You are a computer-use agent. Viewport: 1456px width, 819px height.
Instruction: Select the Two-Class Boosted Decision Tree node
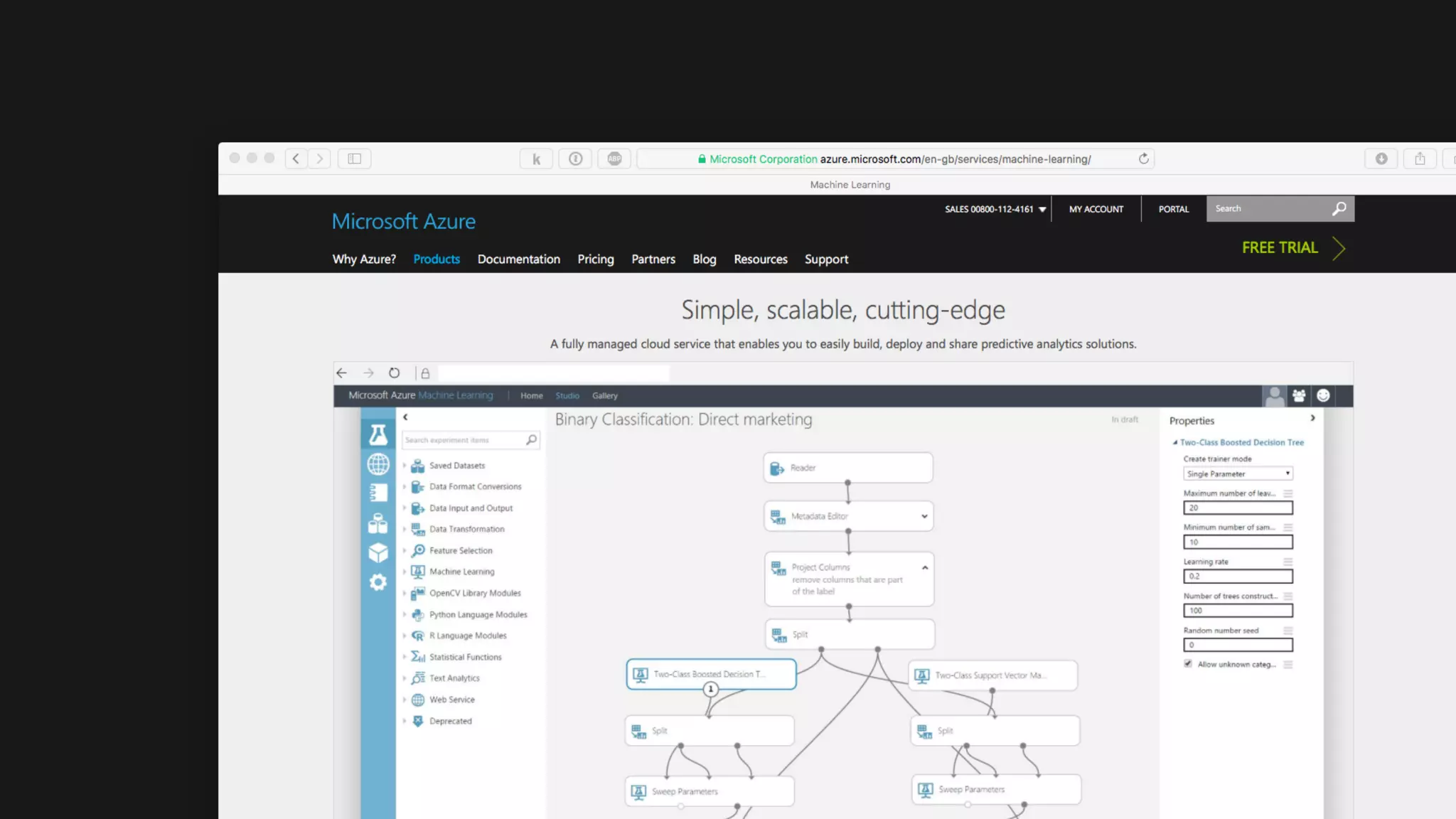coord(710,673)
